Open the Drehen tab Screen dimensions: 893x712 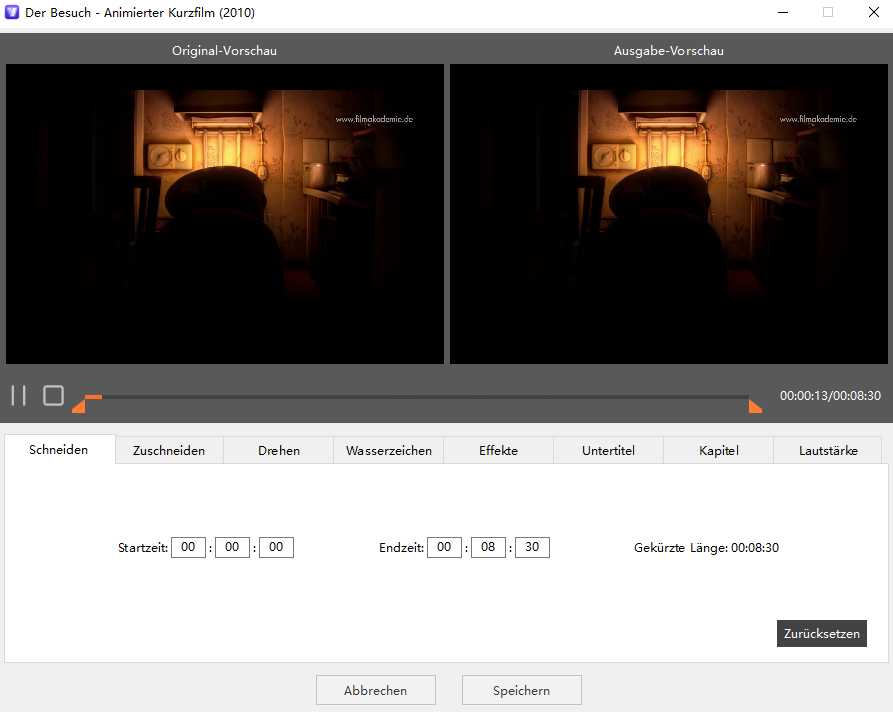click(278, 450)
